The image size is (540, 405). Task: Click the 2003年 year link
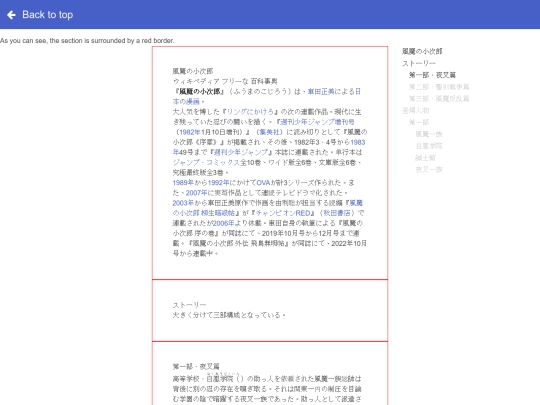(183, 203)
